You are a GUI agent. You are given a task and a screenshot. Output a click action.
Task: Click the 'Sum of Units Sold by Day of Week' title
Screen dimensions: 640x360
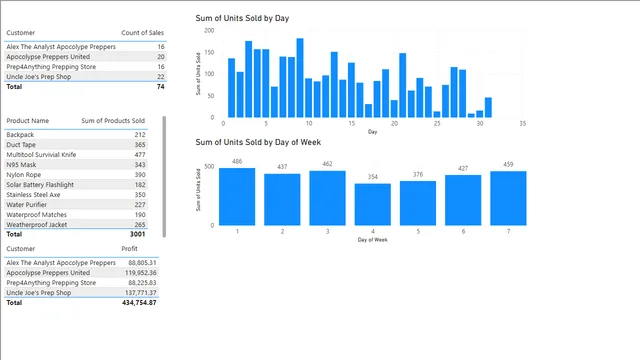click(258, 142)
